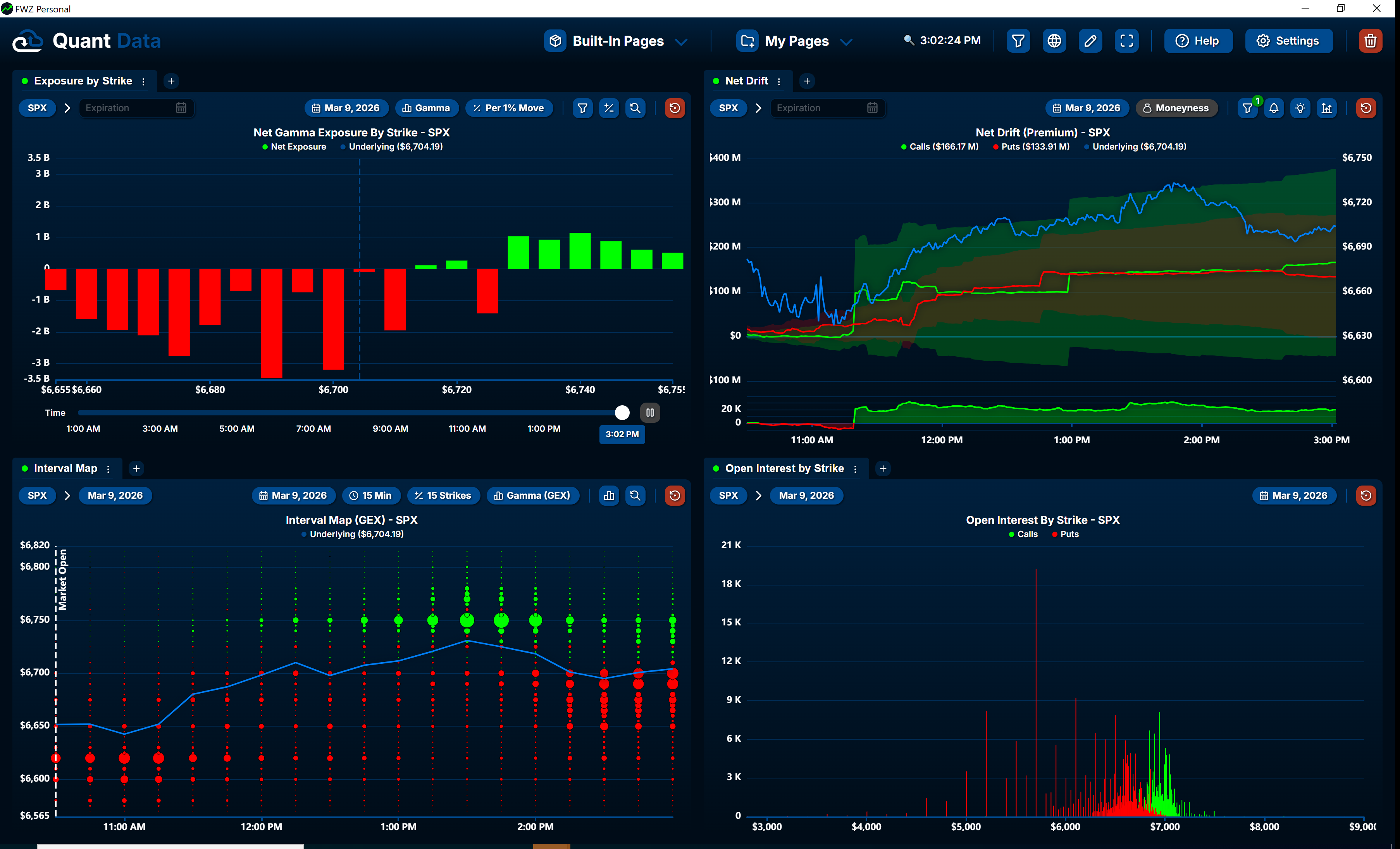This screenshot has height=849, width=1400.
Task: Click the bell alert icon in Net Drift
Action: [1274, 108]
